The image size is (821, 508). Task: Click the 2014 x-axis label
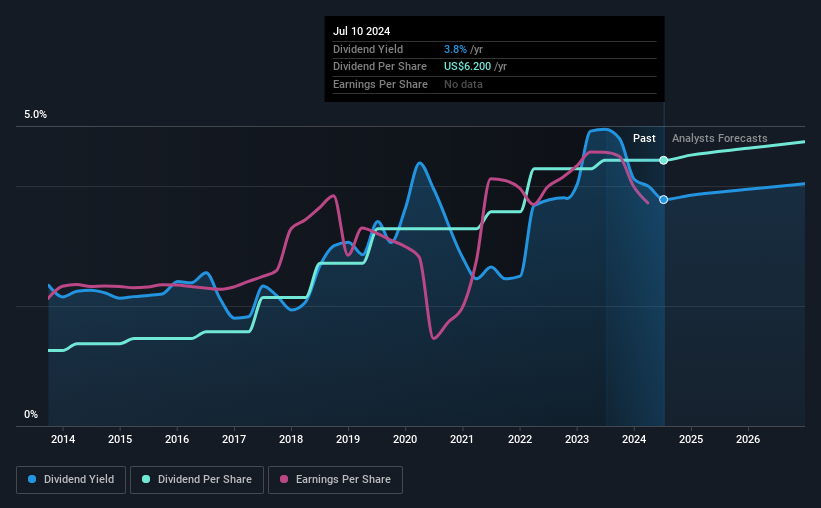(63, 439)
